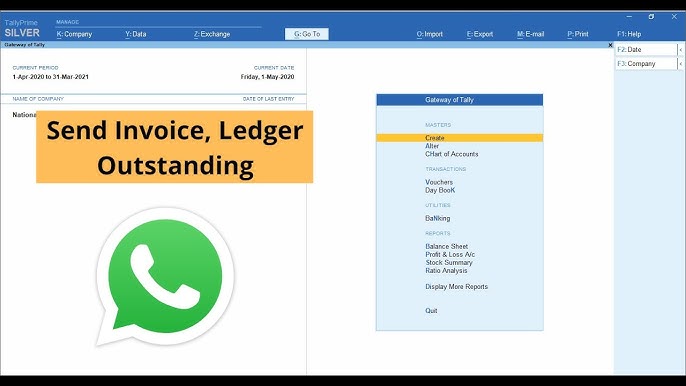Screen dimensions: 686x386
Task: Select Display More Reports
Action: click(456, 287)
